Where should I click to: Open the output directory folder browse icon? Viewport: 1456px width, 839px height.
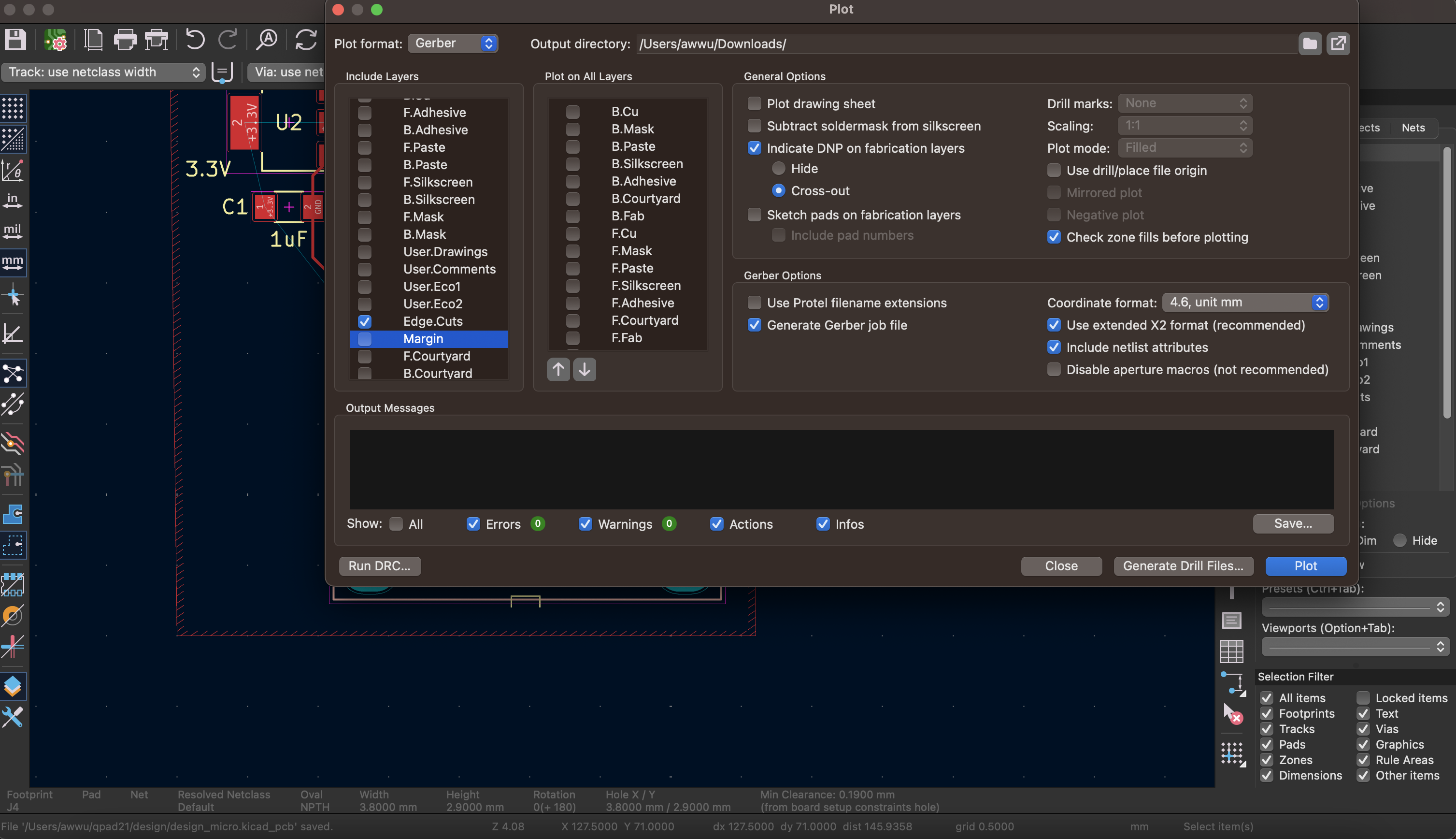click(1310, 43)
